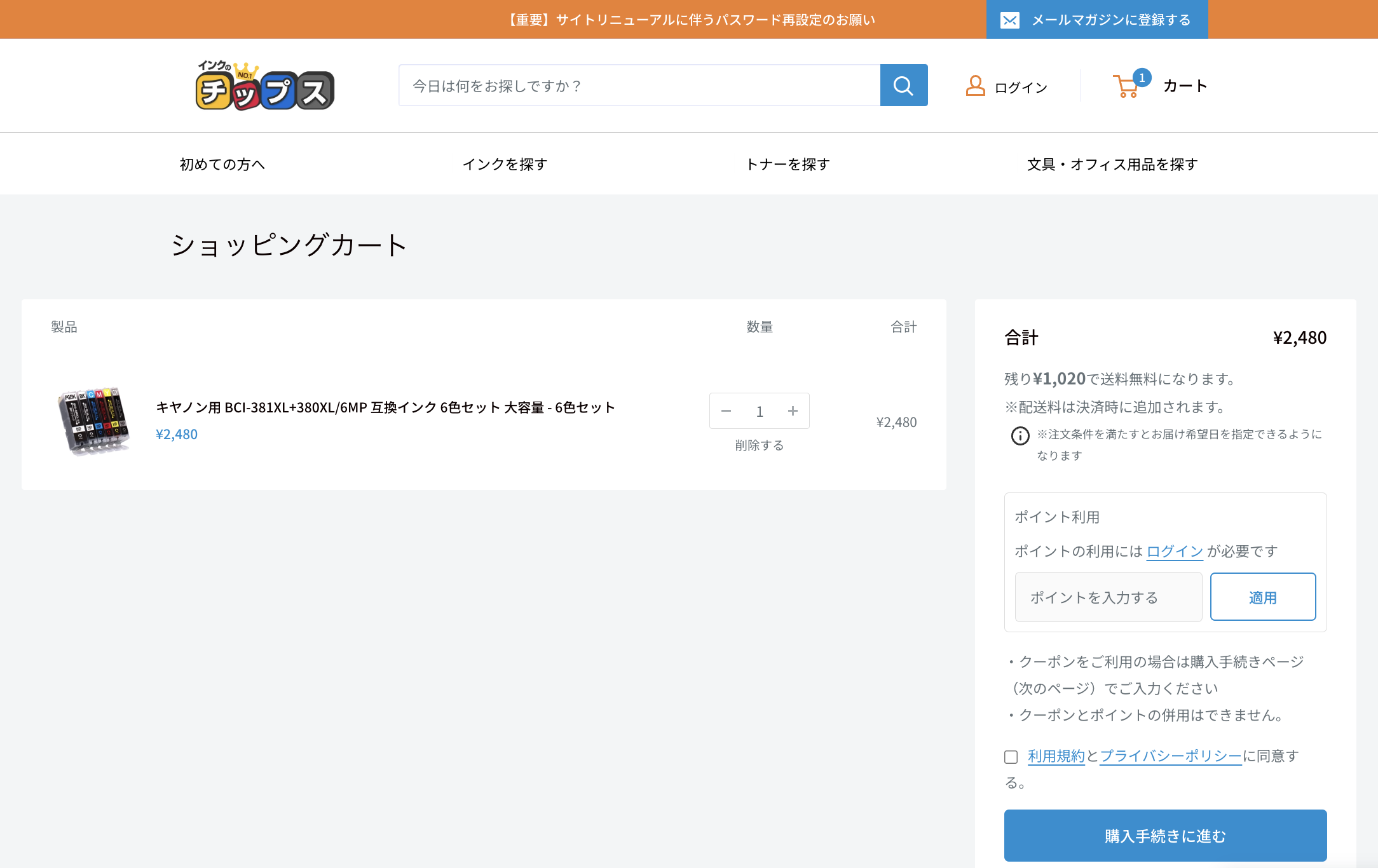Open the shopping cart icon
The height and width of the screenshot is (868, 1378).
click(1126, 86)
